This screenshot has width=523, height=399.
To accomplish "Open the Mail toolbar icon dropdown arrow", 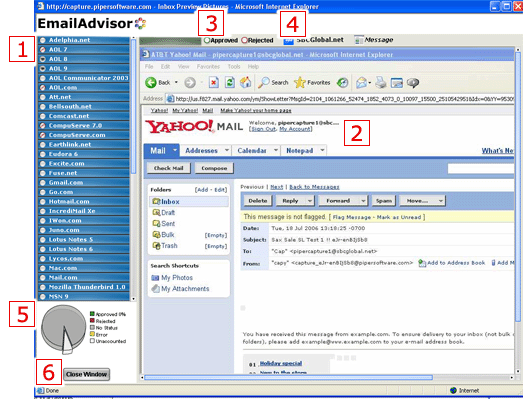I will (370, 82).
